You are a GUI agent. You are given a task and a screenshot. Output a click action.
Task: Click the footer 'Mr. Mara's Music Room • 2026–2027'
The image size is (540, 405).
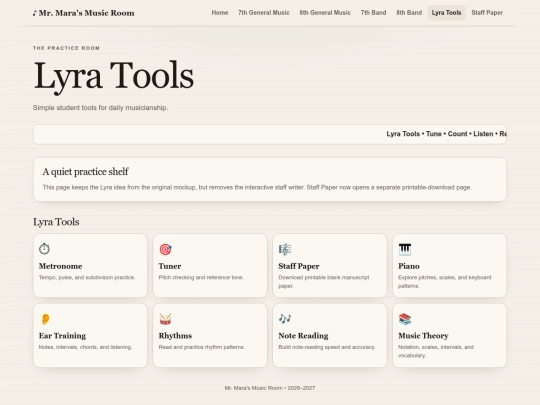click(270, 388)
